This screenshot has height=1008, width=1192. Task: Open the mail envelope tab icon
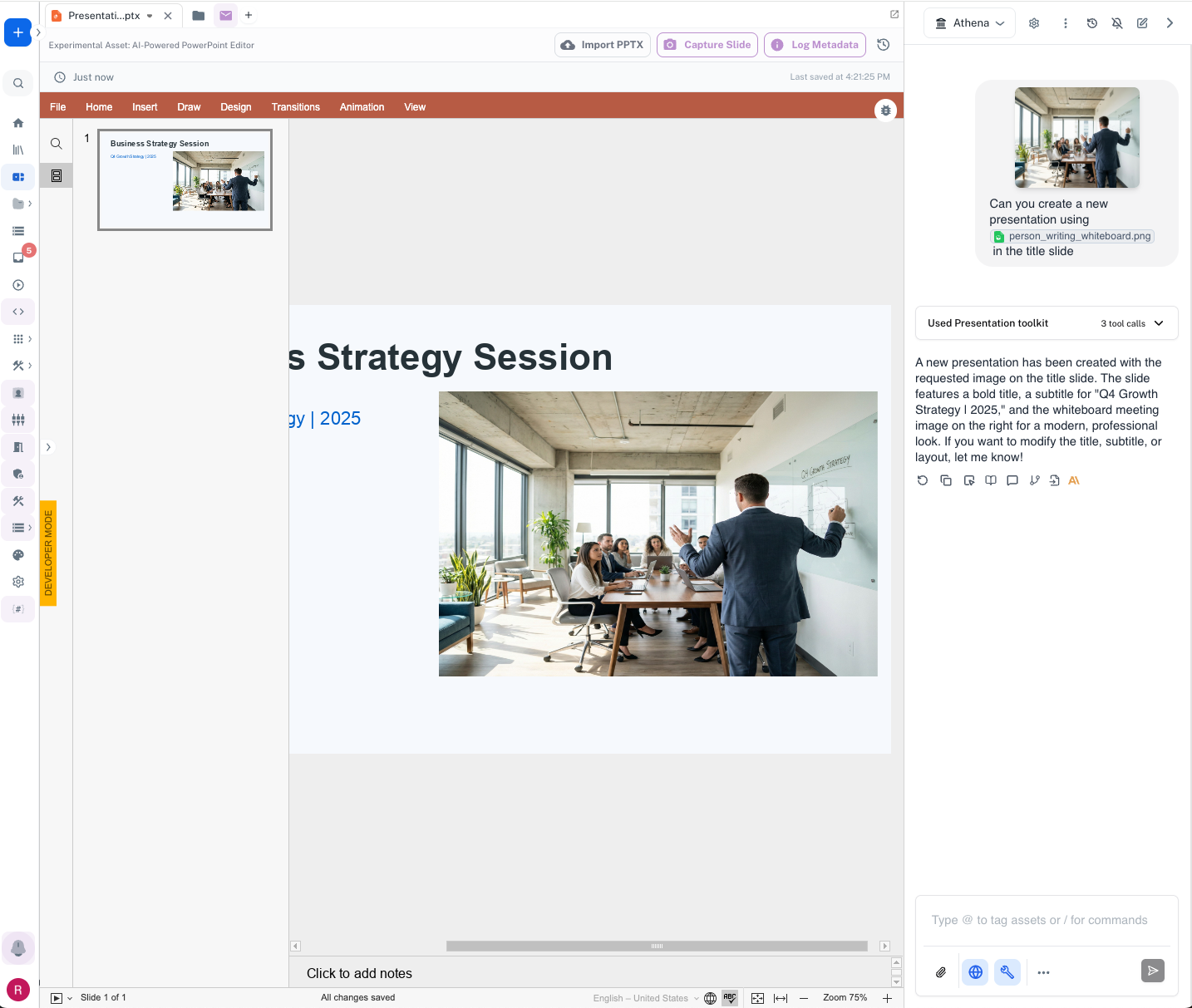pyautogui.click(x=225, y=15)
